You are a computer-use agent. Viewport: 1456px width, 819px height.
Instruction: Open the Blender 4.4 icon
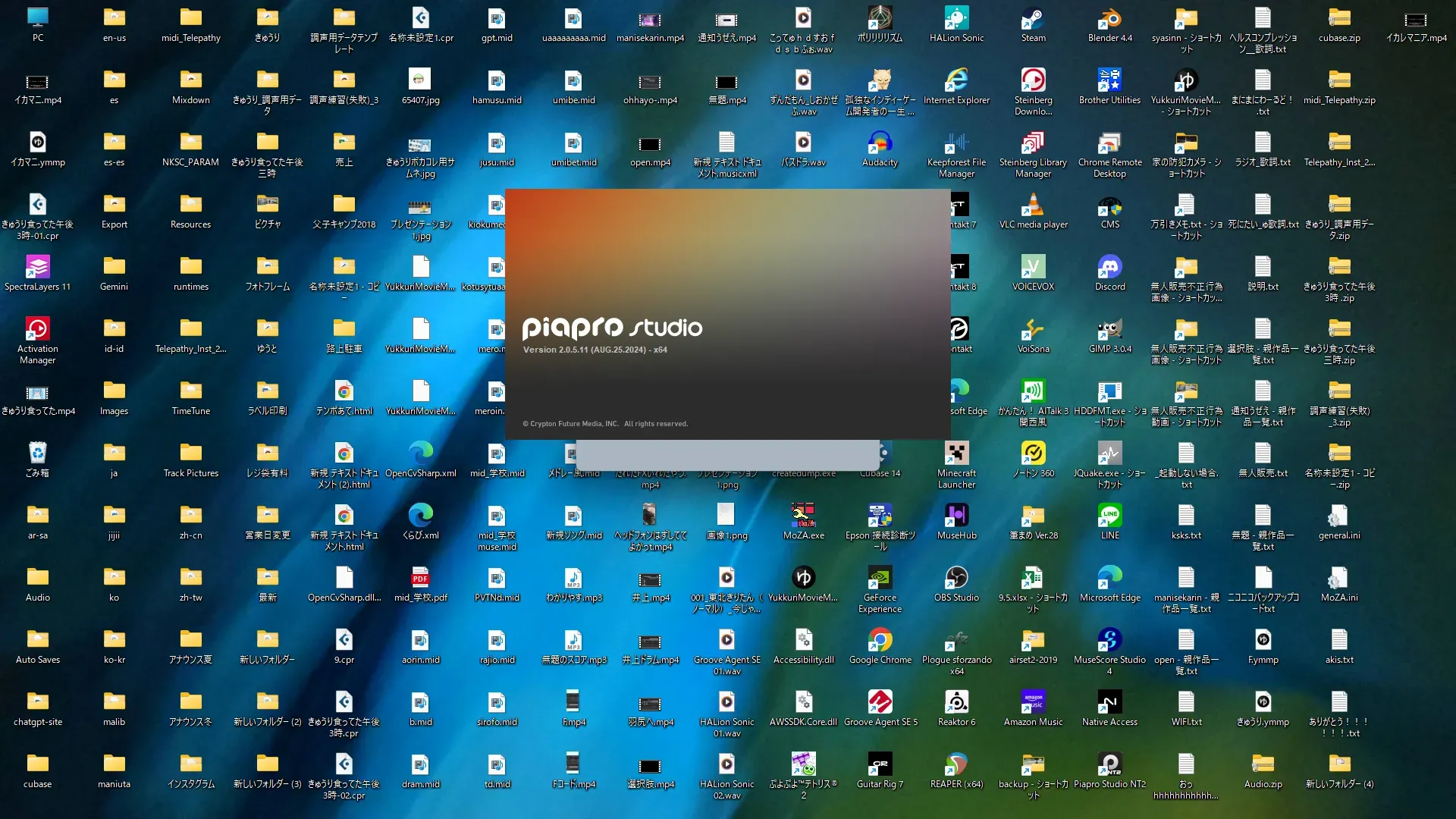point(1109,18)
